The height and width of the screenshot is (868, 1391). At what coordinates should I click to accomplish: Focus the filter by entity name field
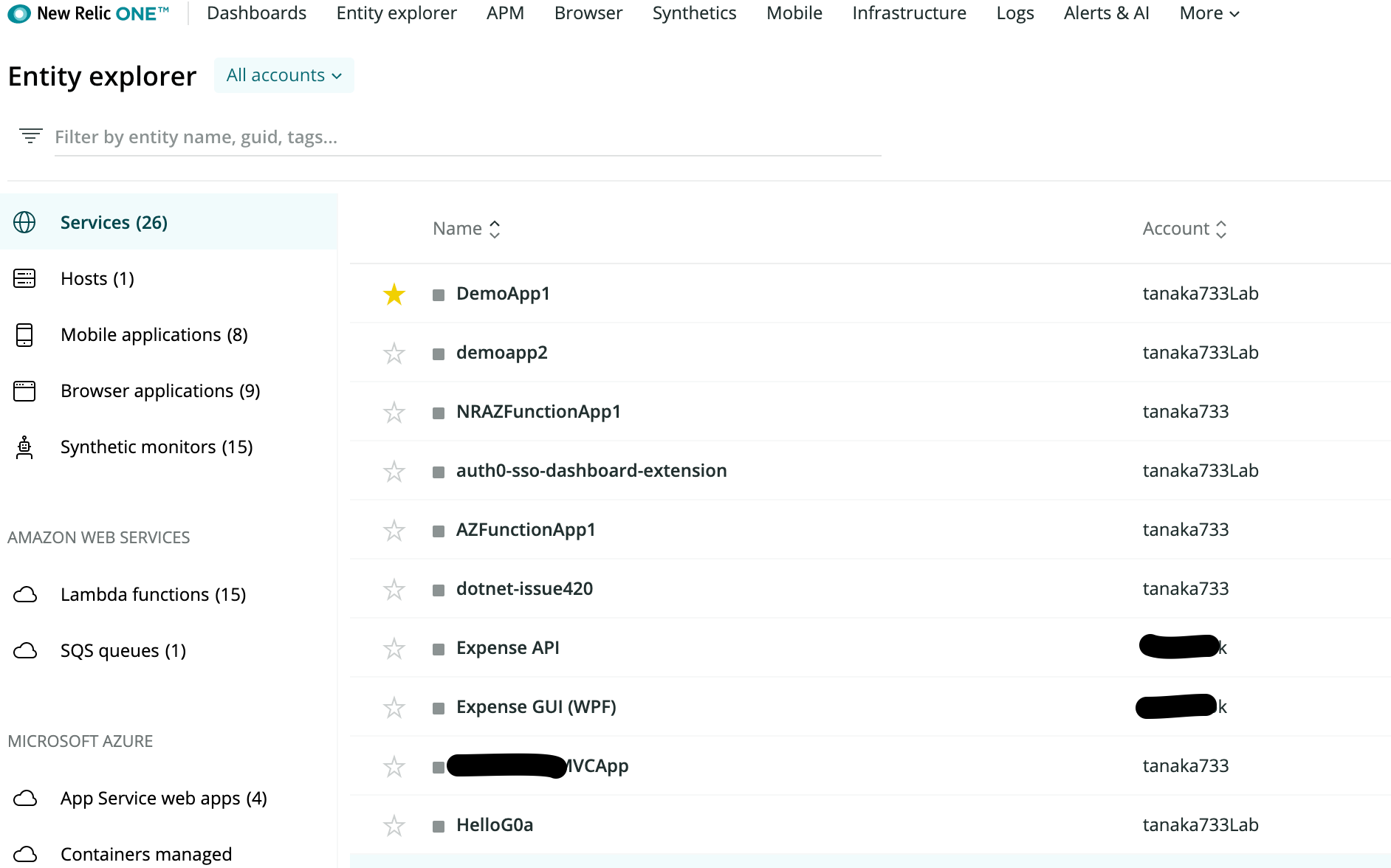pyautogui.click(x=468, y=137)
